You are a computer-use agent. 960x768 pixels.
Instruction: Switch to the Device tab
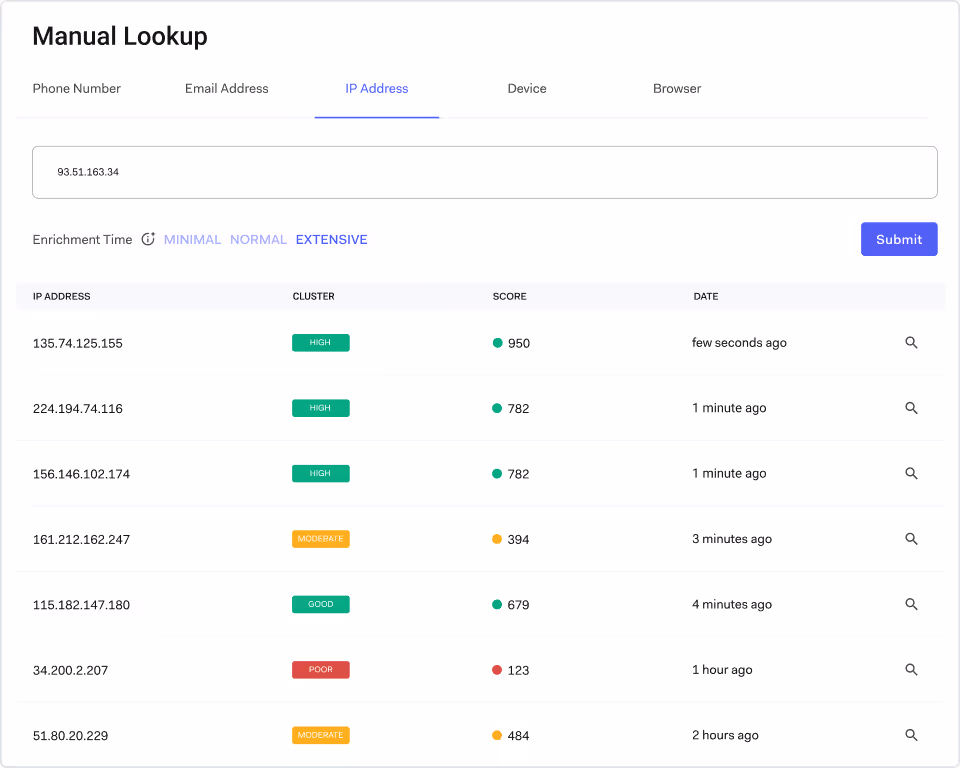pyautogui.click(x=527, y=88)
